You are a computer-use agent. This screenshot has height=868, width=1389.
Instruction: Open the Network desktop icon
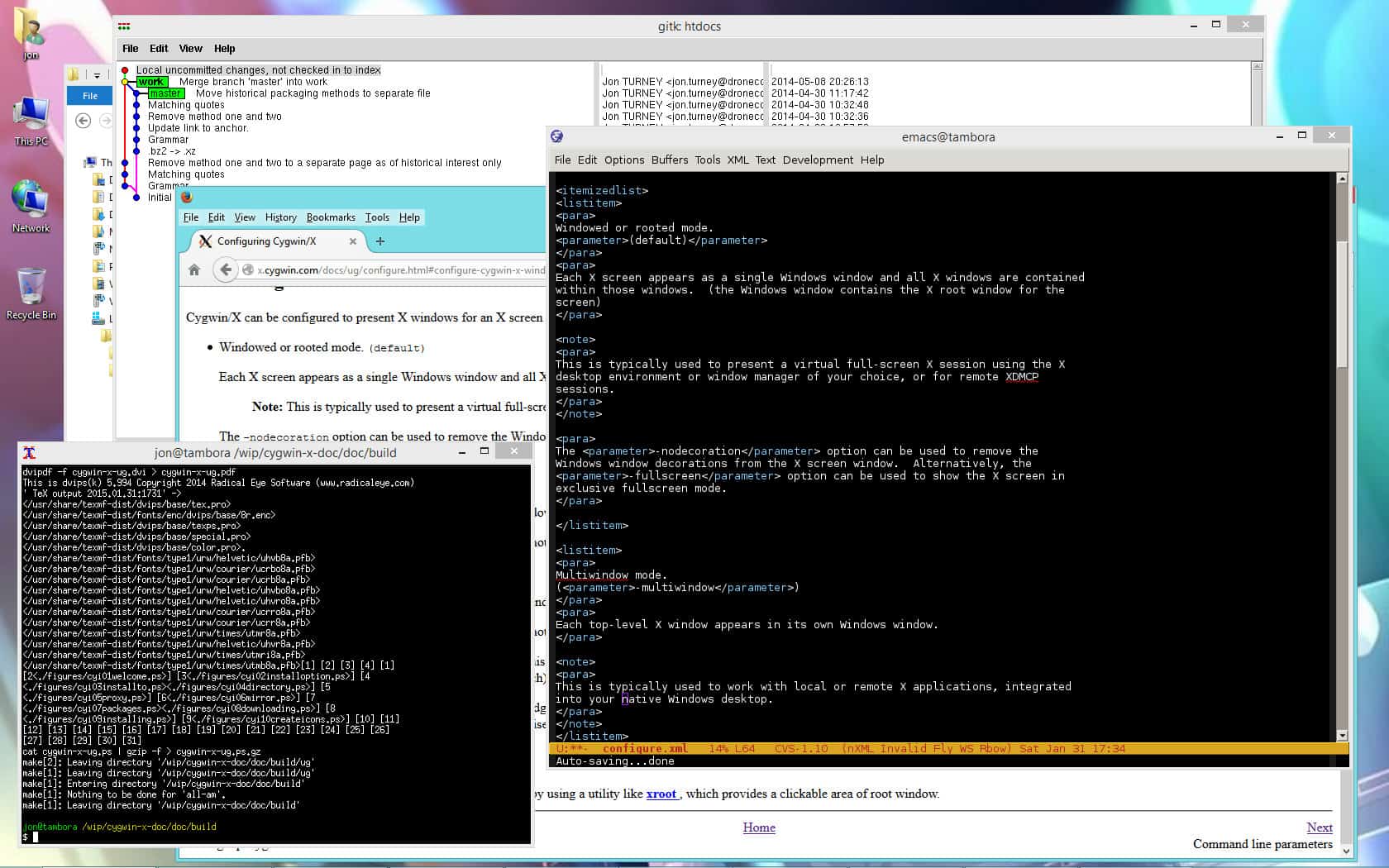pyautogui.click(x=31, y=207)
